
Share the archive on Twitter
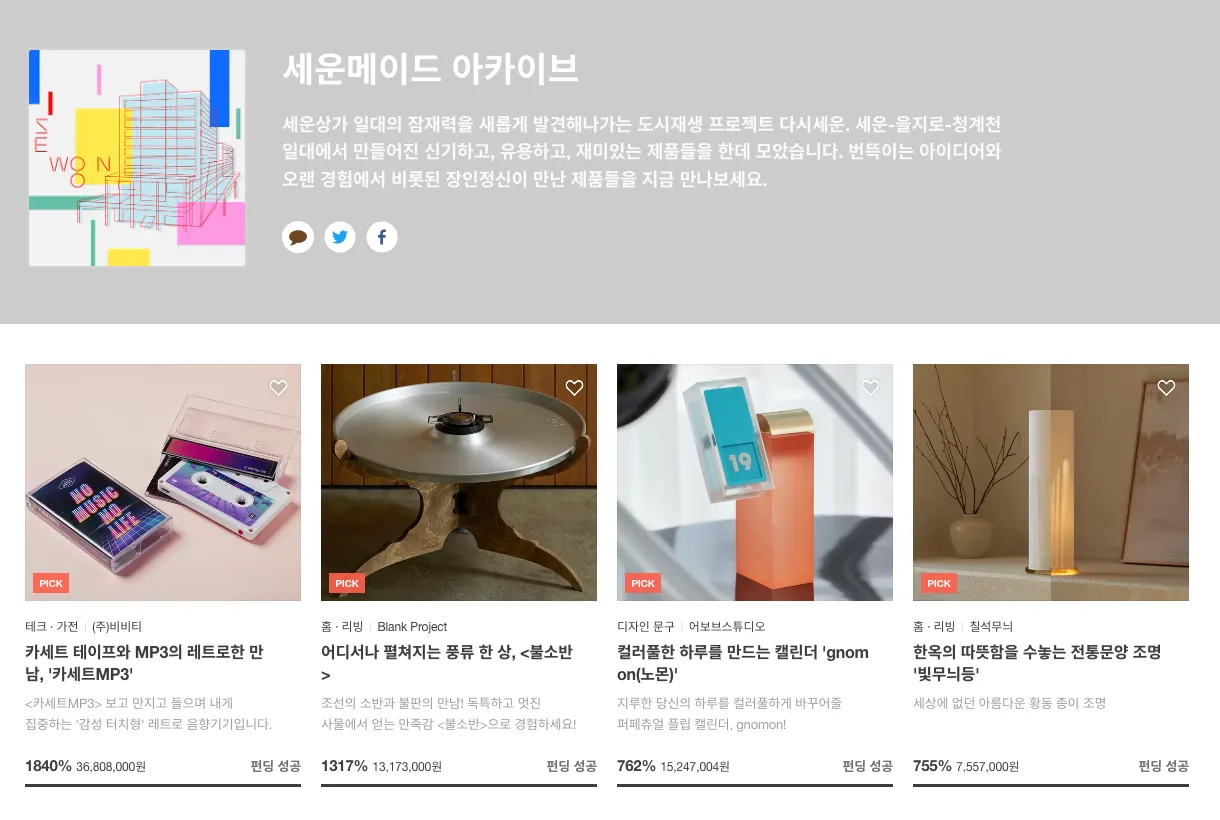340,237
